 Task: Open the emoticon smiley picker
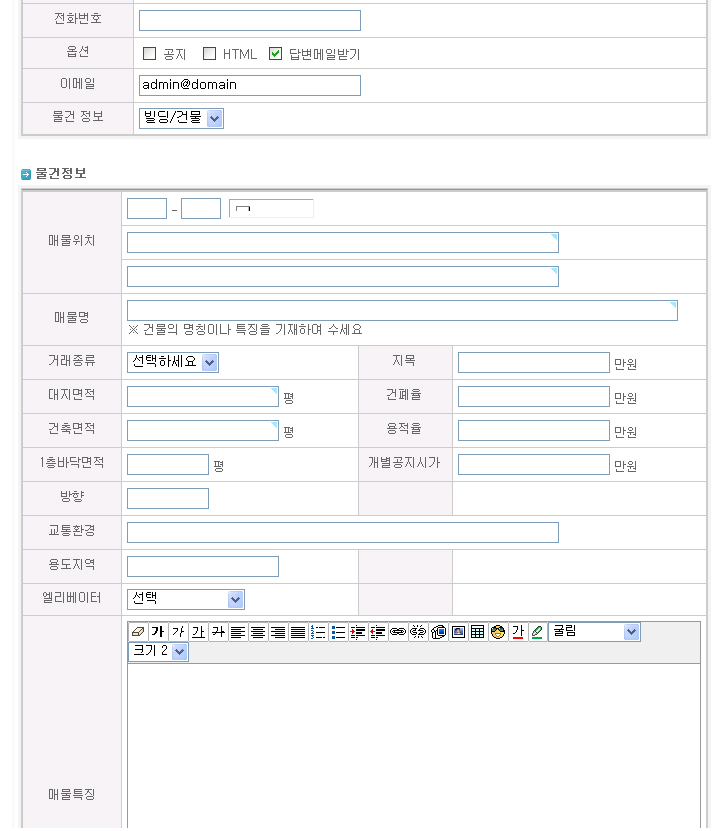pos(498,632)
